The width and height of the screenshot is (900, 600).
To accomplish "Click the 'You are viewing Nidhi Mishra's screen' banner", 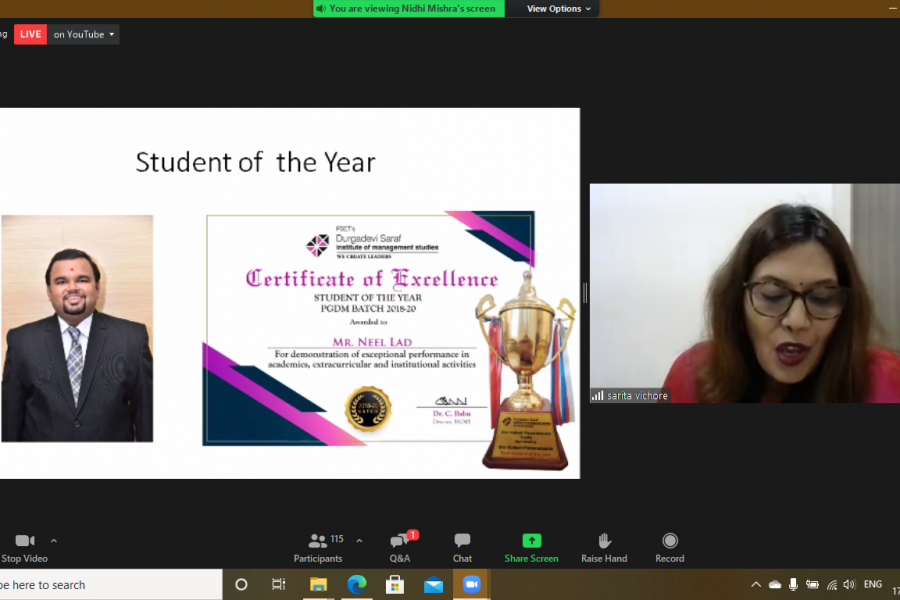I will click(409, 9).
